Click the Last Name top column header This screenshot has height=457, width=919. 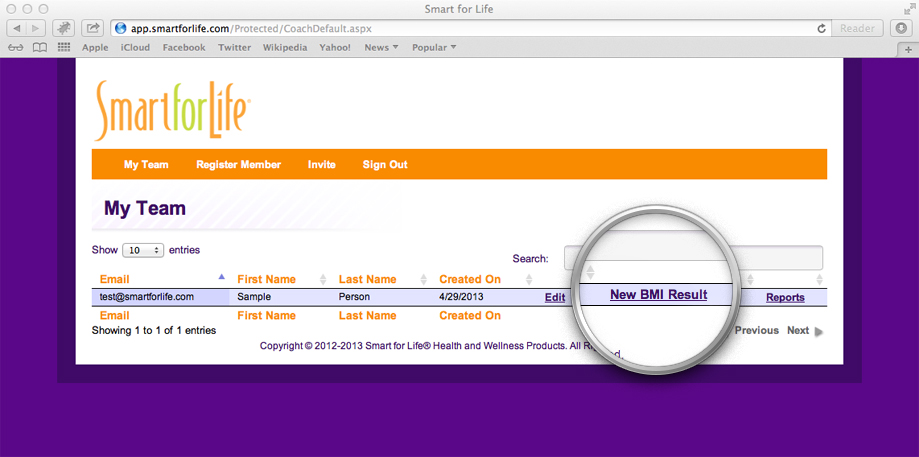(367, 279)
